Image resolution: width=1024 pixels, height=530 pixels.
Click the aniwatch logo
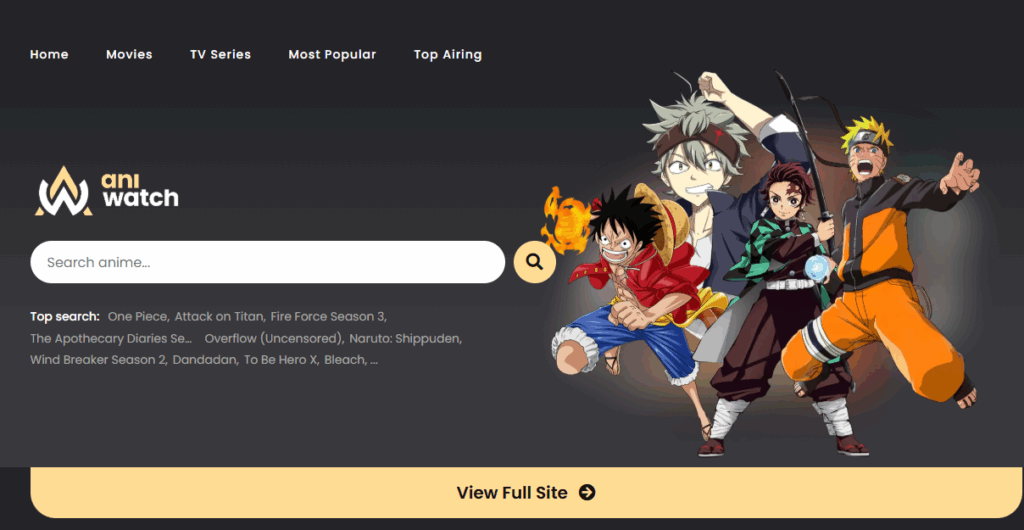point(106,191)
